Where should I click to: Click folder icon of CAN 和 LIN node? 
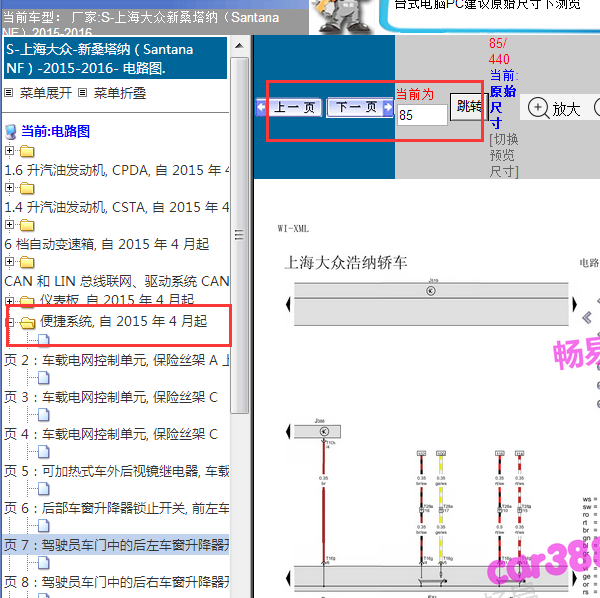(27, 262)
